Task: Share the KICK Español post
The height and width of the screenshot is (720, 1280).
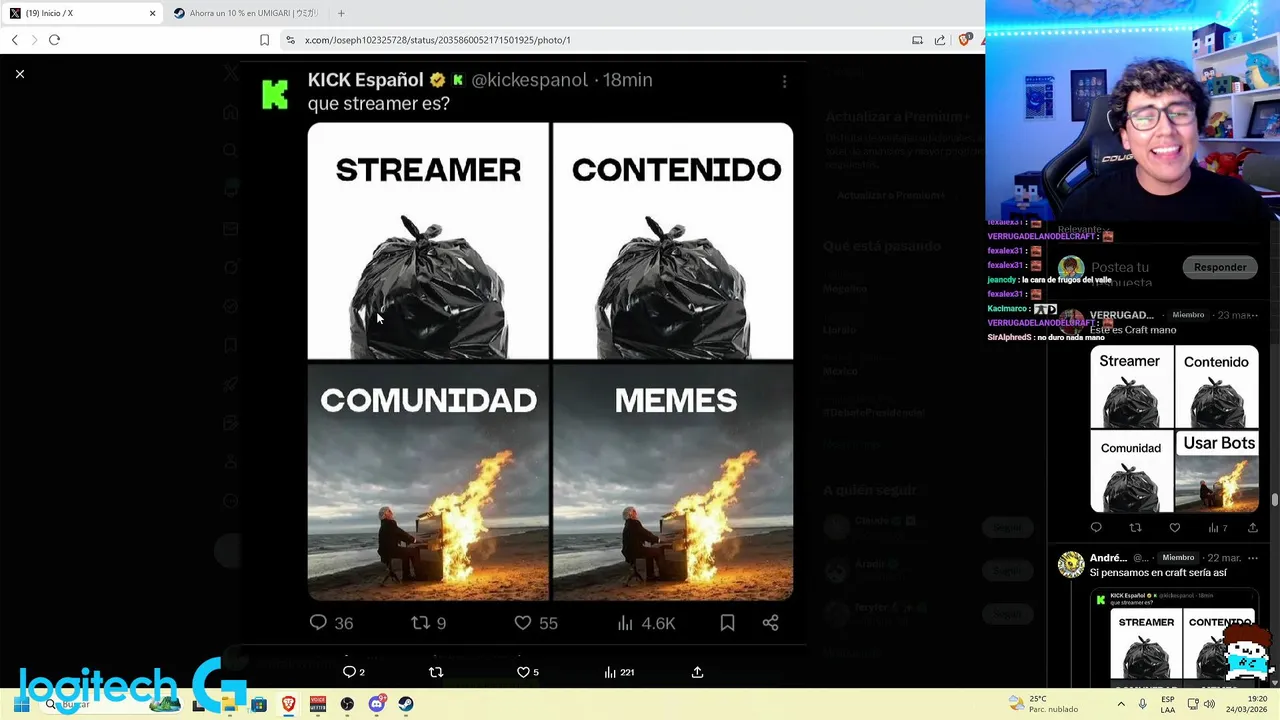Action: [770, 623]
